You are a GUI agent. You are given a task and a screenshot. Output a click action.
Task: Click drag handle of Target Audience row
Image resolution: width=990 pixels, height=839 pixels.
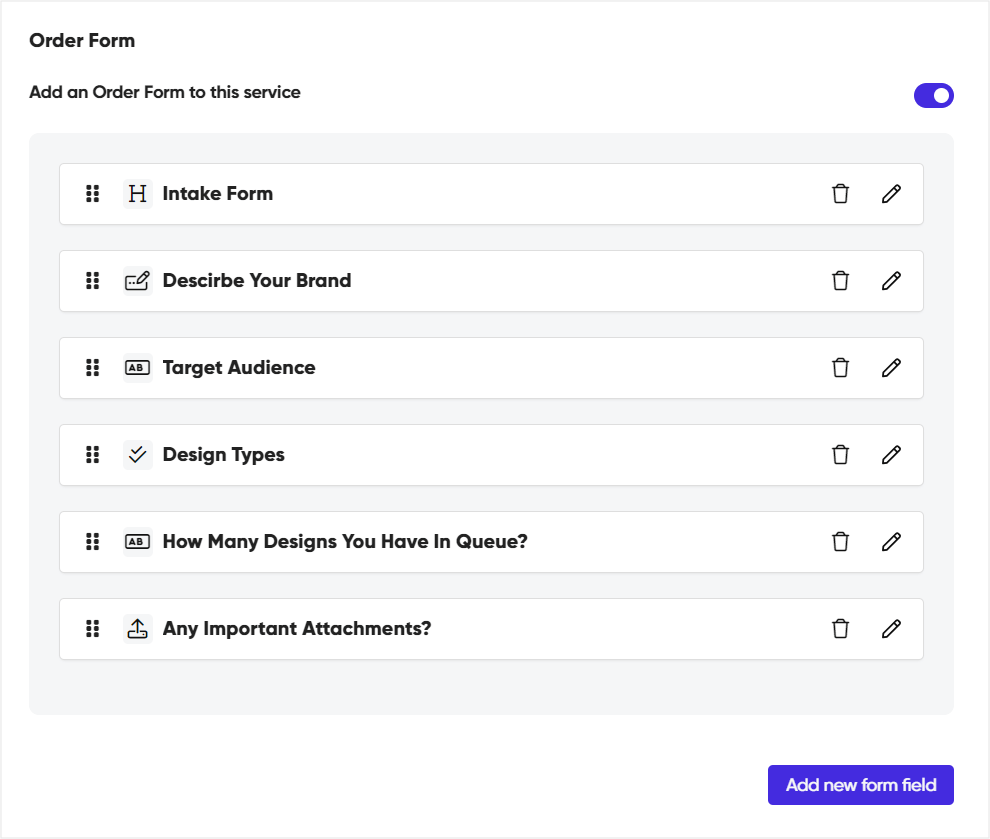[93, 368]
